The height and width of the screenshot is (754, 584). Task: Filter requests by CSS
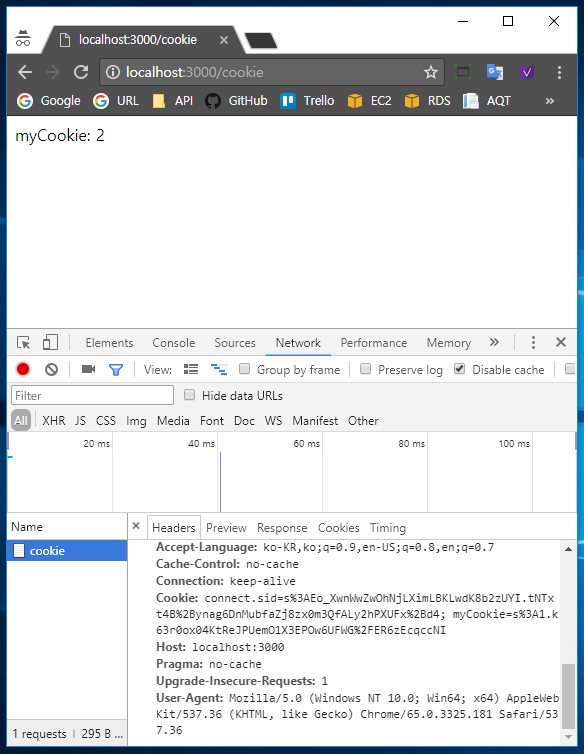tap(106, 421)
